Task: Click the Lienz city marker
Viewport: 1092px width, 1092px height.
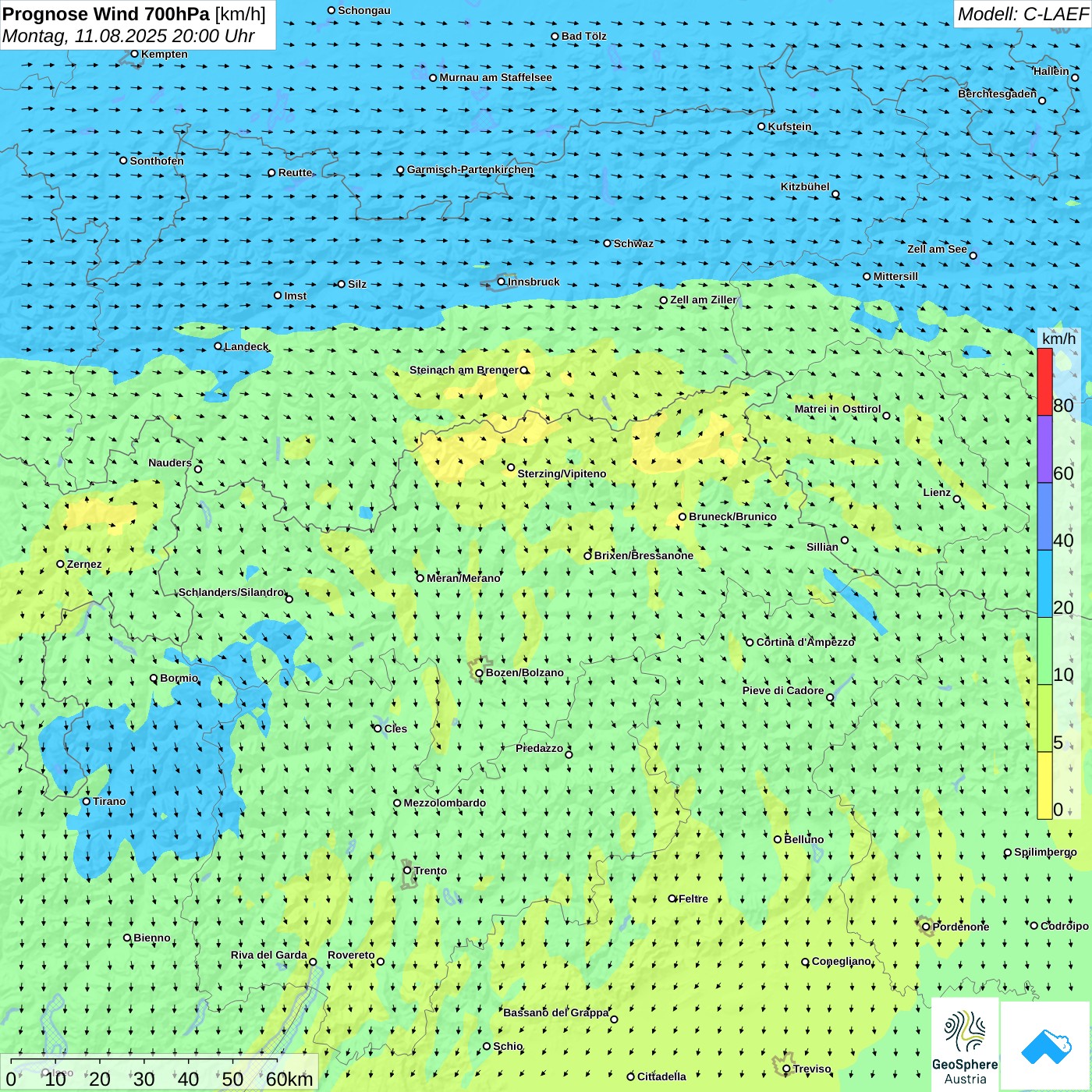Action: pos(957,499)
